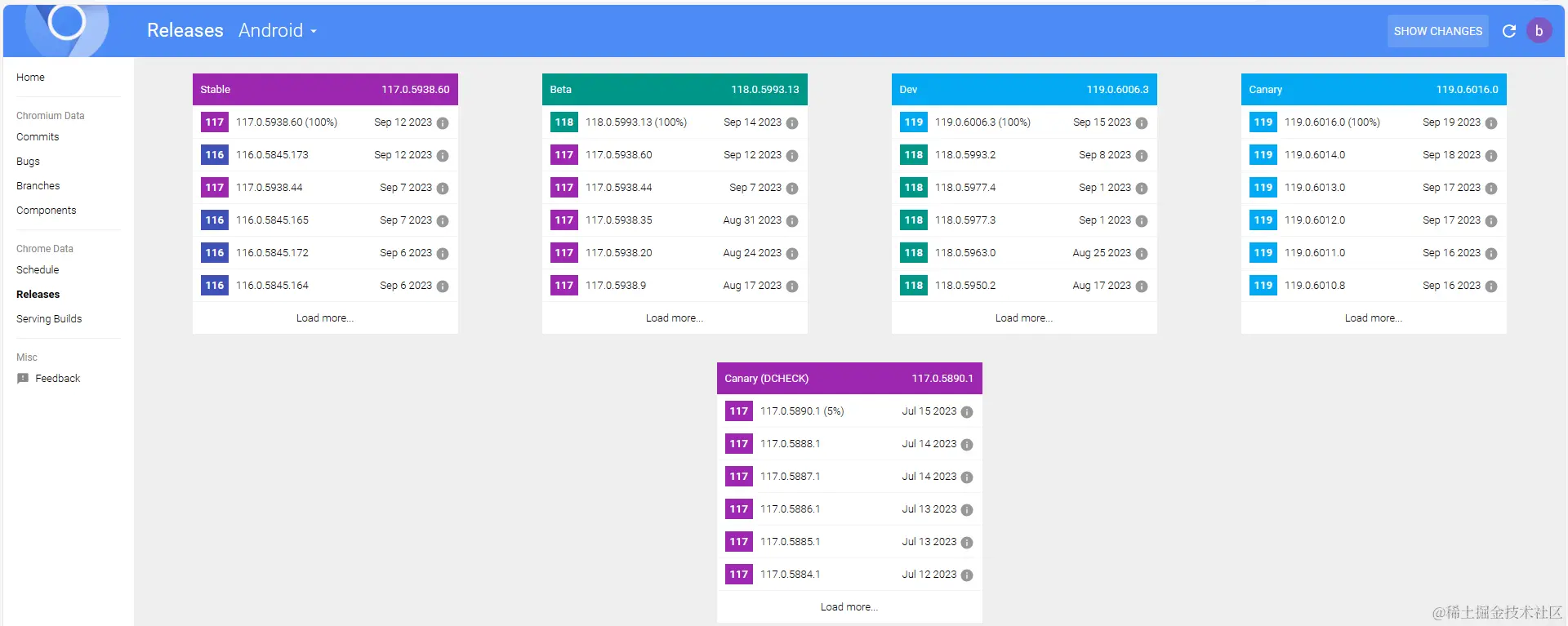
Task: Open info icon for Canary 119.0.6012.0 row
Action: pyautogui.click(x=1491, y=221)
